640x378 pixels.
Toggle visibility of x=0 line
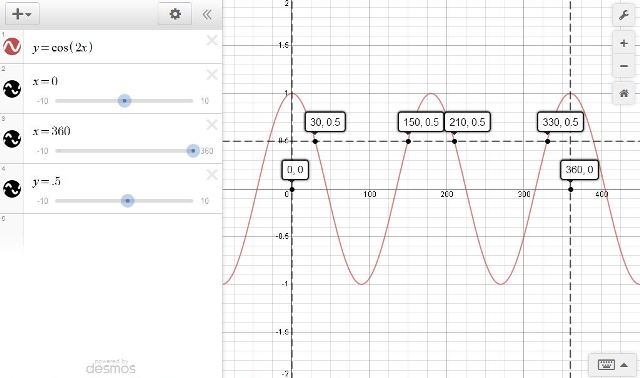pyautogui.click(x=12, y=89)
